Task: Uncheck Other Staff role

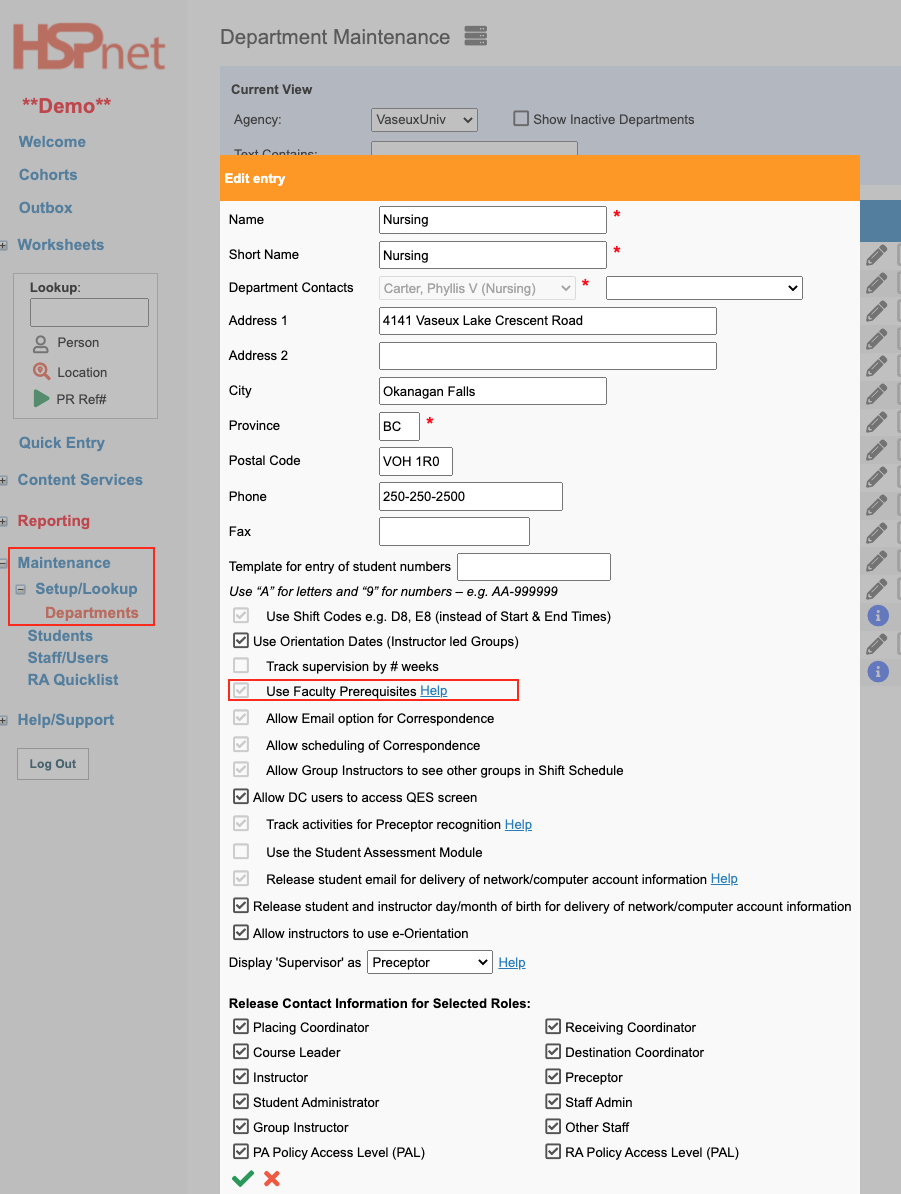Action: (x=553, y=1126)
